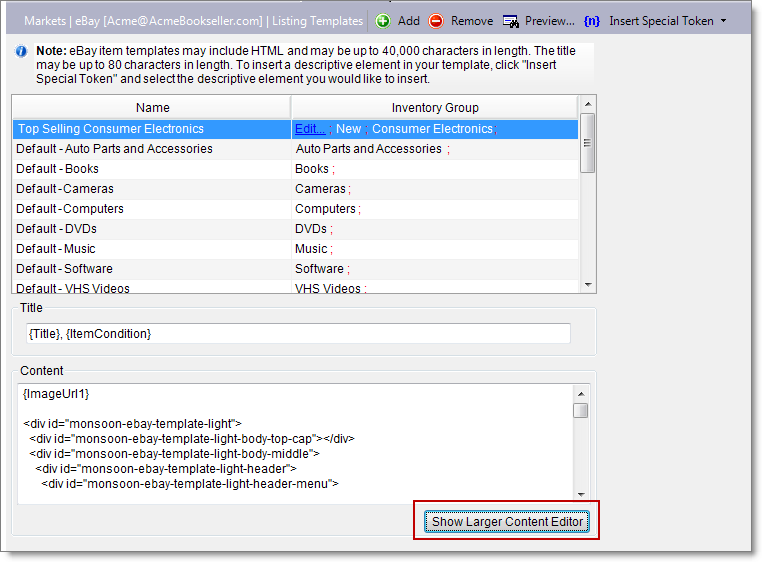The image size is (762, 562).
Task: Click the red Remove icon
Action: tap(436, 21)
